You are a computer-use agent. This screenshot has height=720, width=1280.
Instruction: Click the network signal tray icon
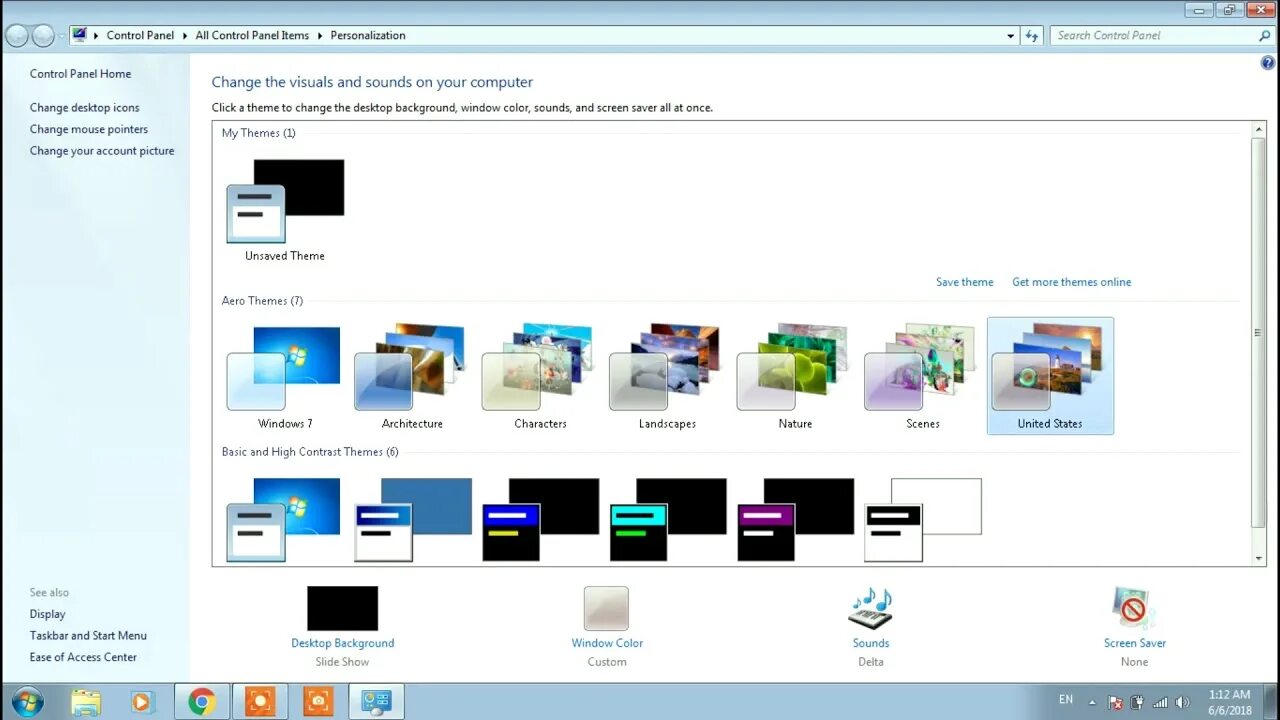1160,702
